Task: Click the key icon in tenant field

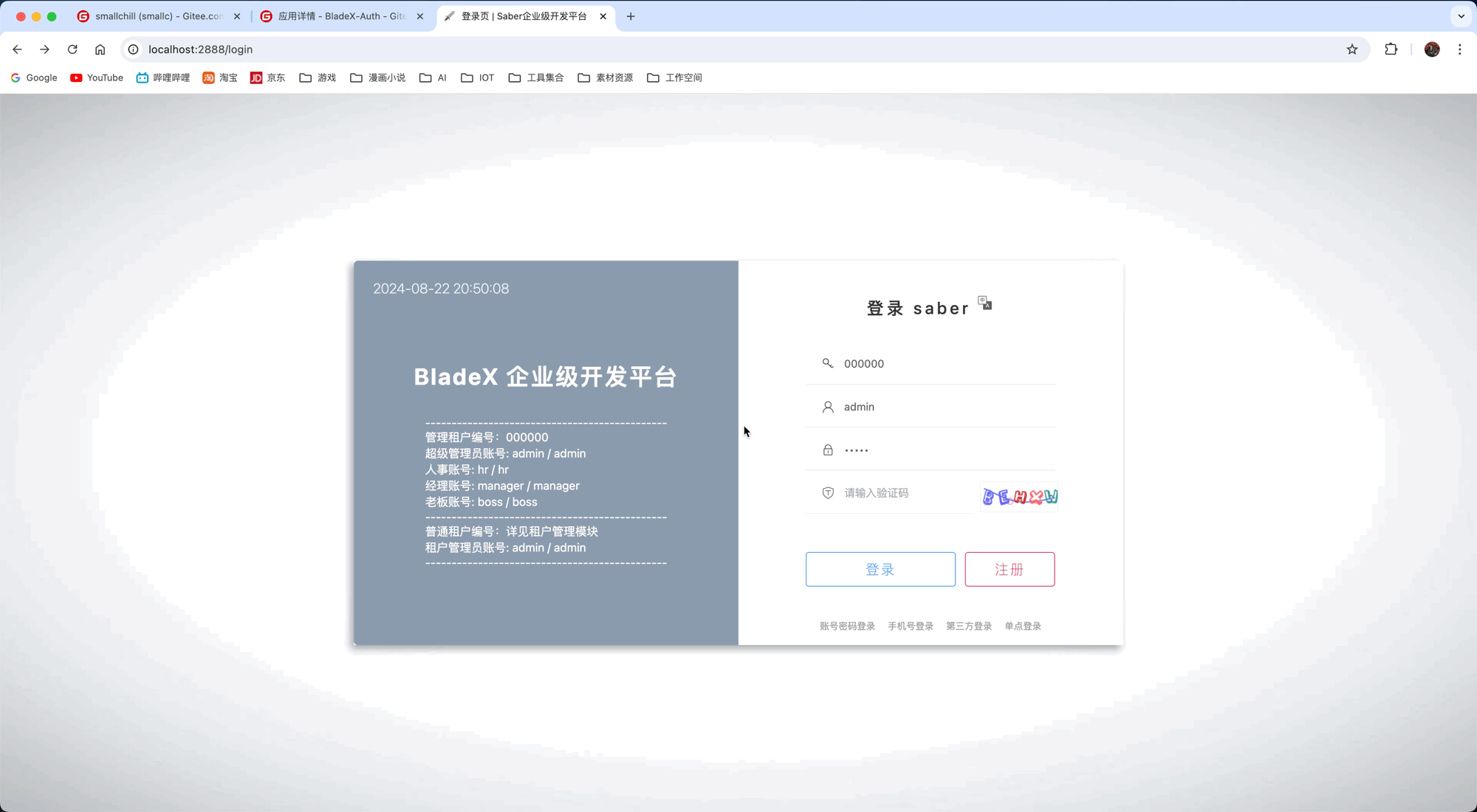Action: (x=828, y=363)
